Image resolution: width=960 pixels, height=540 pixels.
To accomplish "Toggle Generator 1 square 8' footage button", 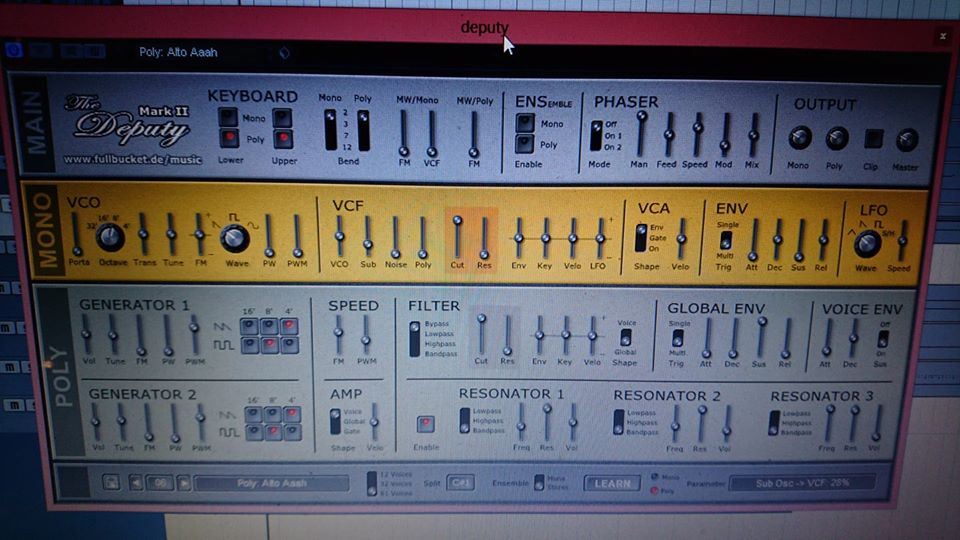I will pos(269,345).
